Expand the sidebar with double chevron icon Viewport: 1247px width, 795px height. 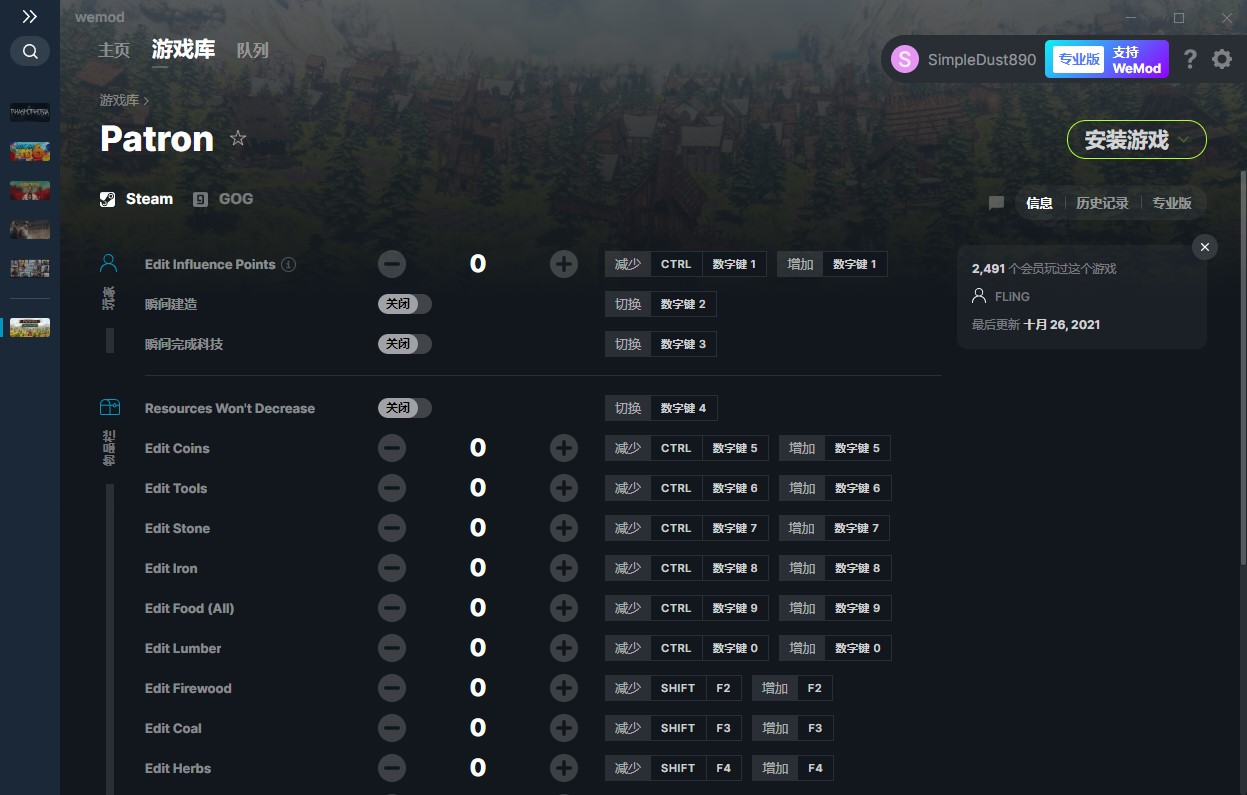(x=30, y=17)
